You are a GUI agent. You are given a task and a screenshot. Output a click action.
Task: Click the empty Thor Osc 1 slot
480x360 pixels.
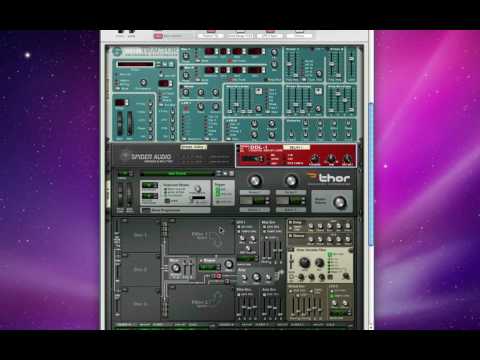tap(140, 236)
